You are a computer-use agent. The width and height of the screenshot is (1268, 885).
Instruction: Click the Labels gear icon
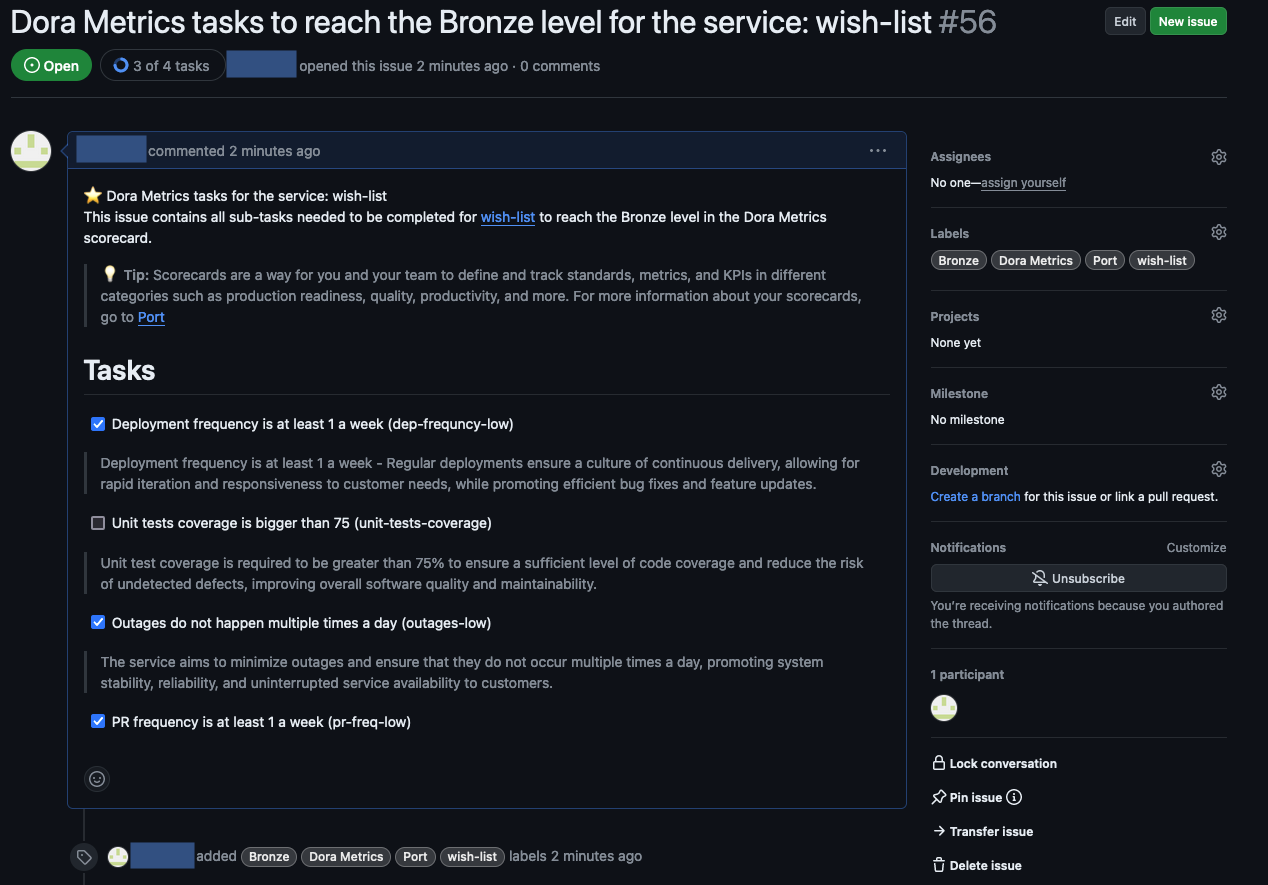pyautogui.click(x=1218, y=232)
